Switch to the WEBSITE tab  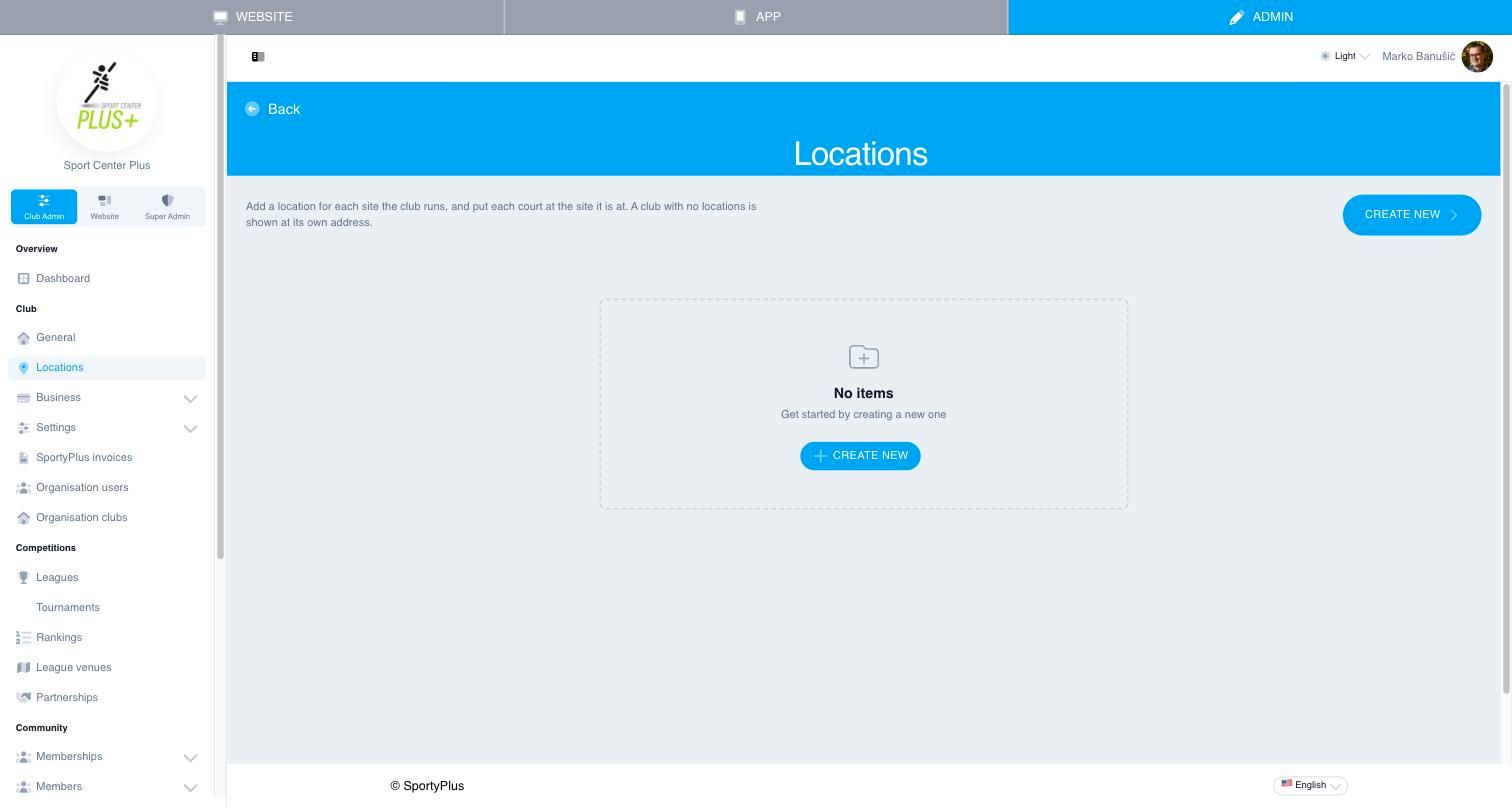pyautogui.click(x=252, y=17)
